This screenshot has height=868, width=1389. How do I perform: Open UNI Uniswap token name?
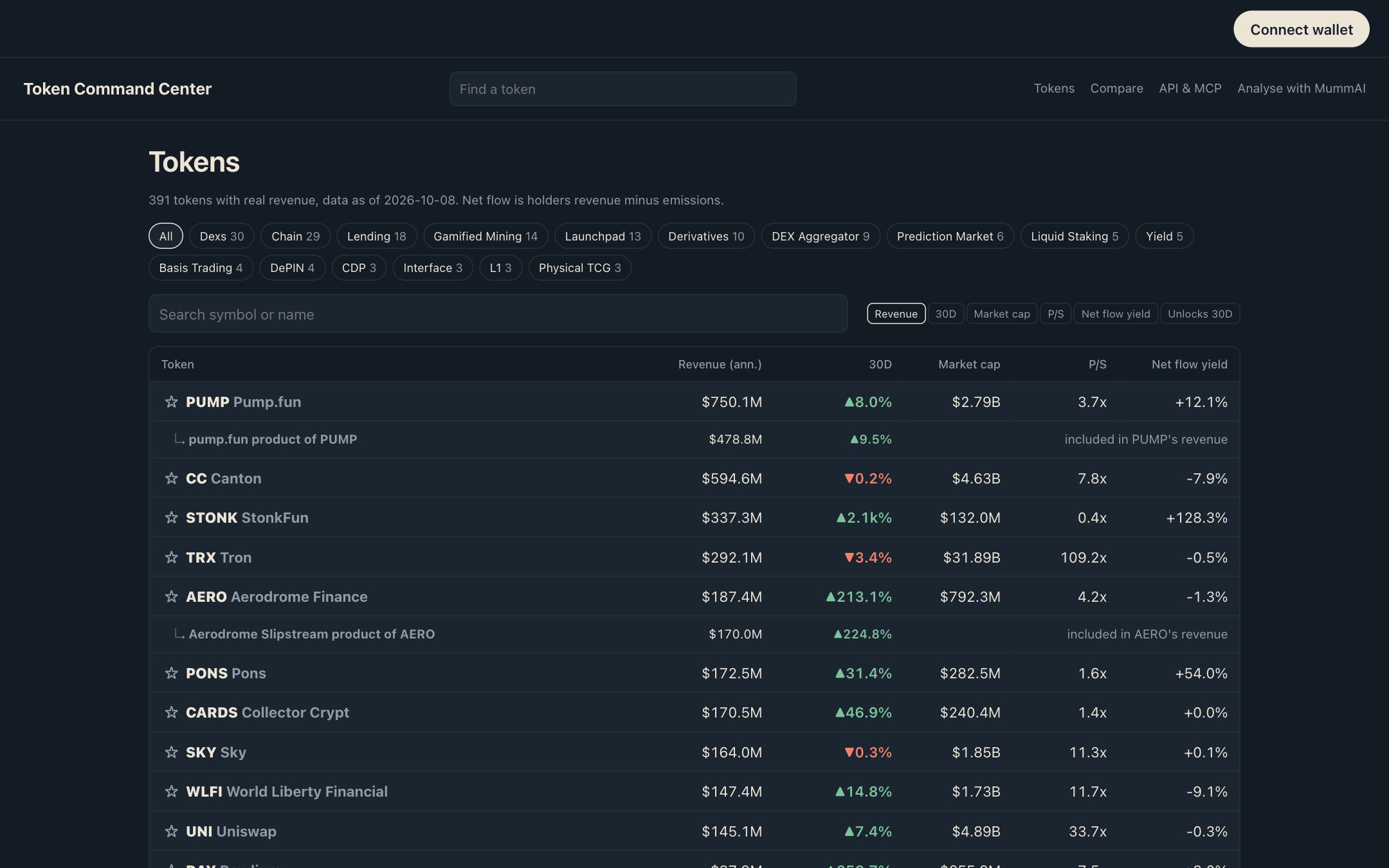coord(231,831)
